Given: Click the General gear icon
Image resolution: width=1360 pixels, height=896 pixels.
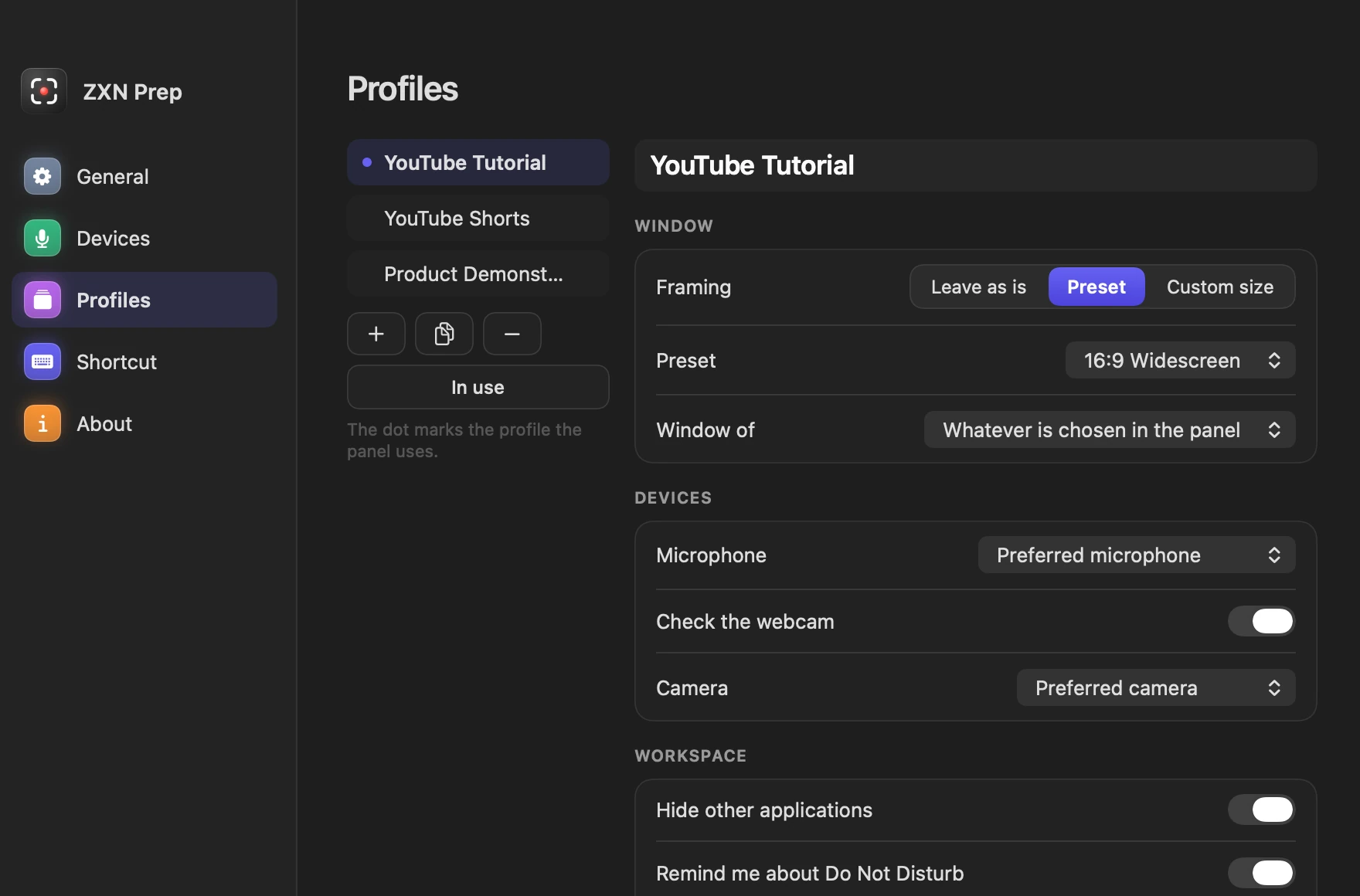Looking at the screenshot, I should pos(42,176).
